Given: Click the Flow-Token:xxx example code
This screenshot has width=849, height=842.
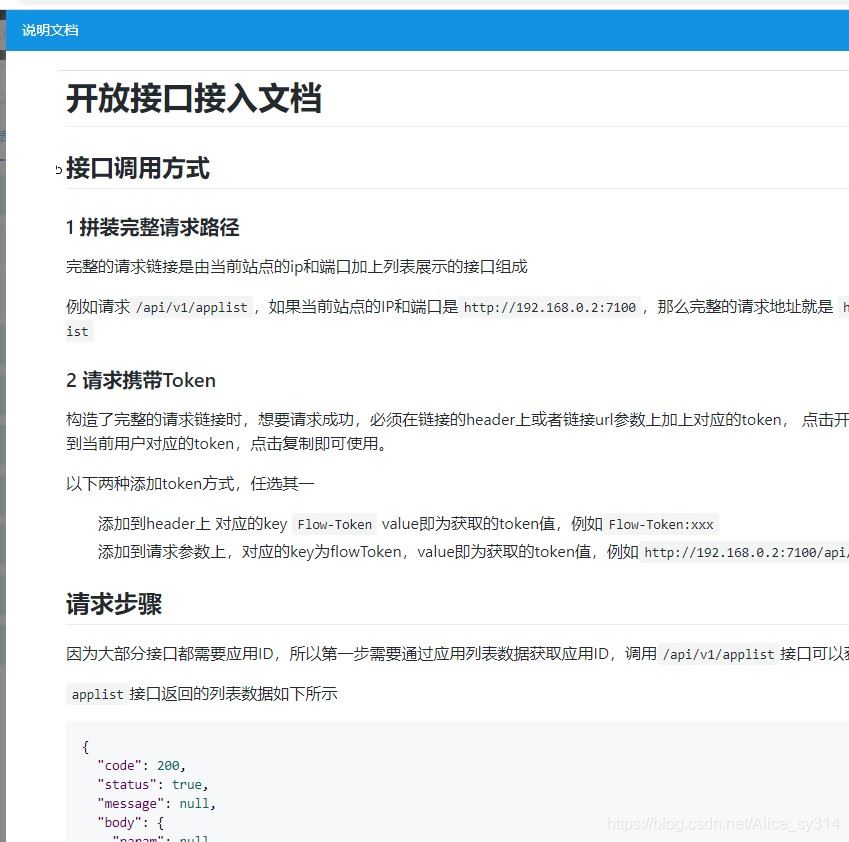Looking at the screenshot, I should 661,524.
